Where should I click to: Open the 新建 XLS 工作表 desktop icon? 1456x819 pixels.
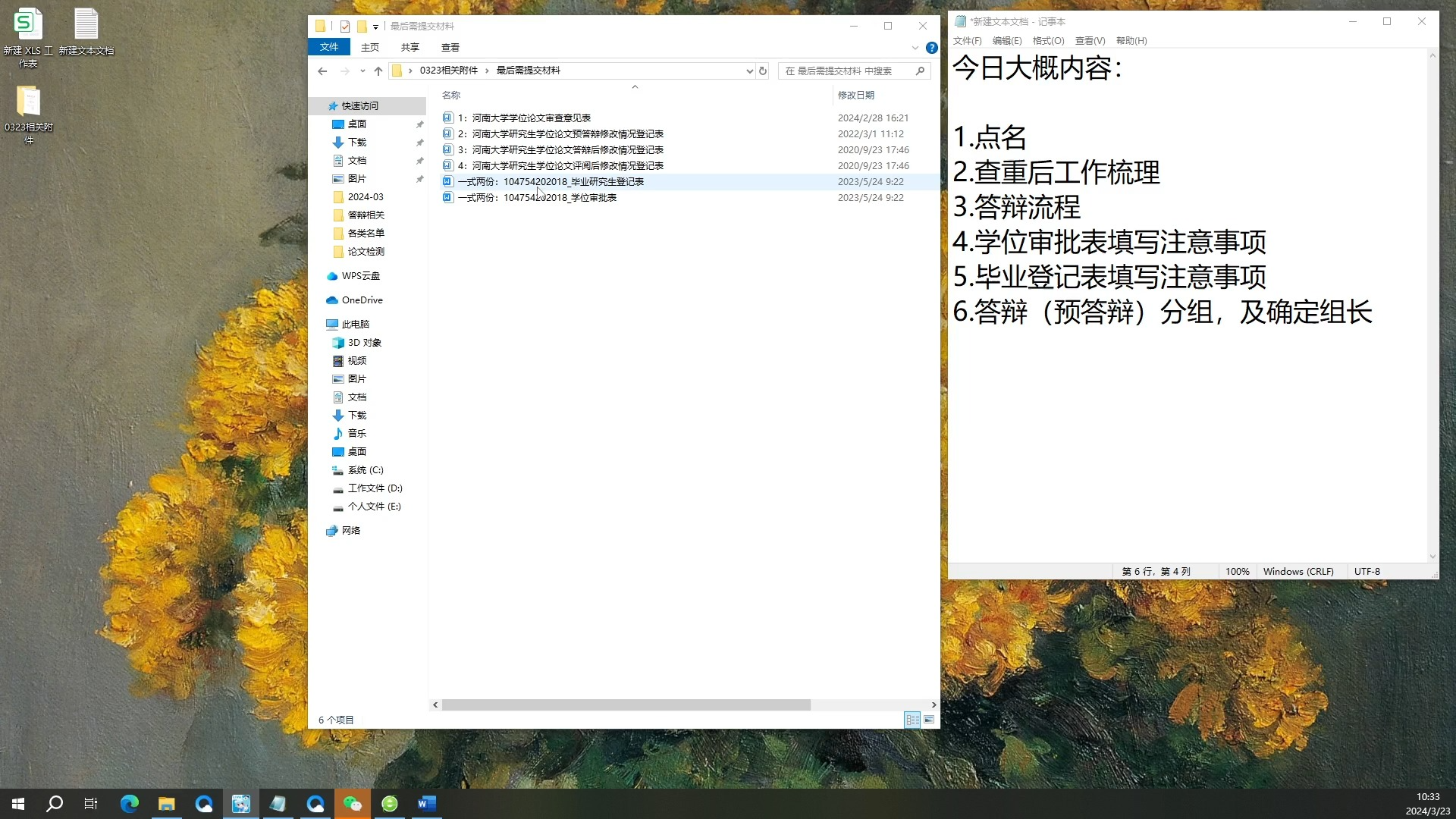tap(28, 37)
